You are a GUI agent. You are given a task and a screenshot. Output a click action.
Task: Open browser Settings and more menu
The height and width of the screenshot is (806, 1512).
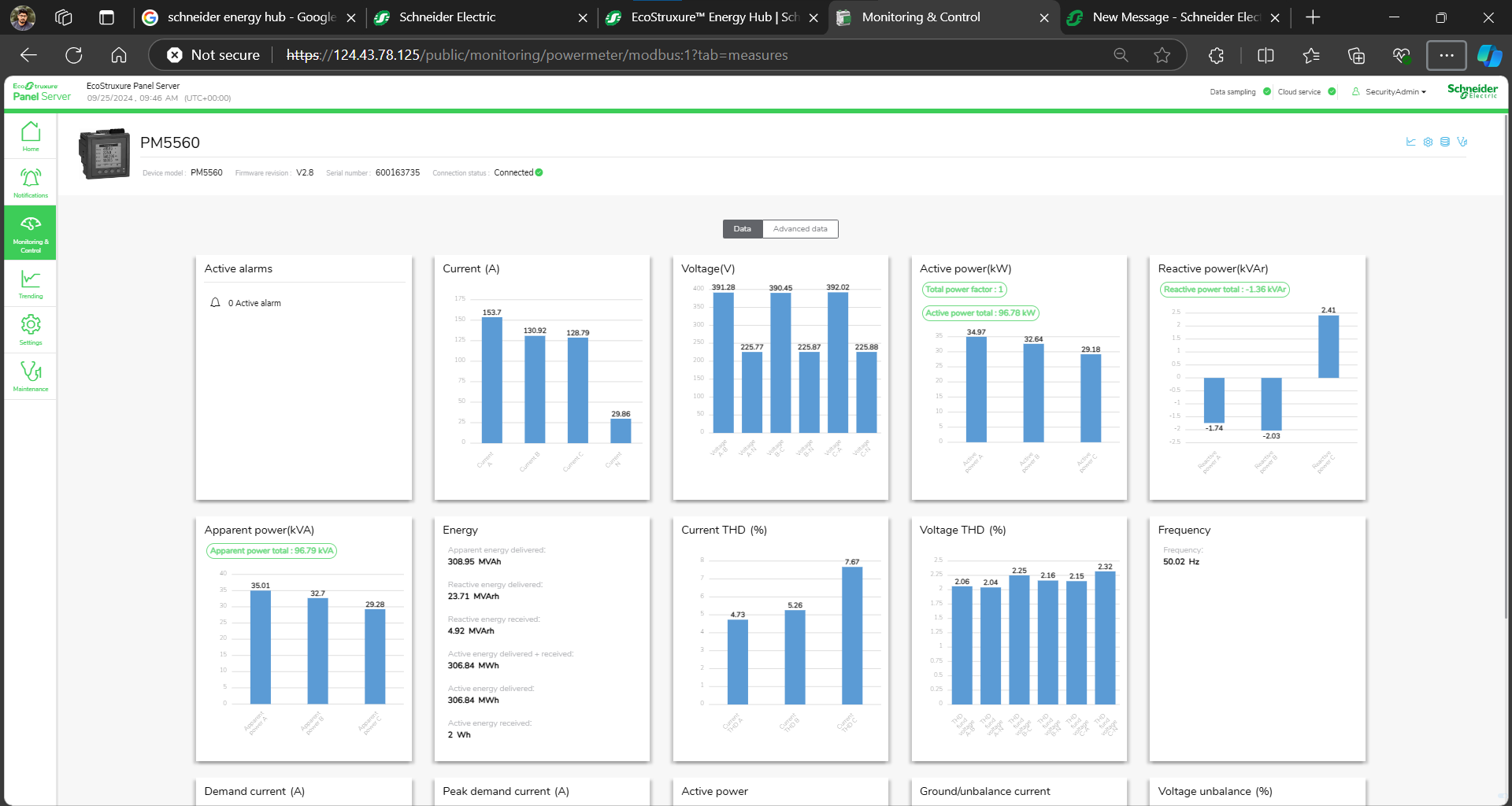pyautogui.click(x=1447, y=55)
